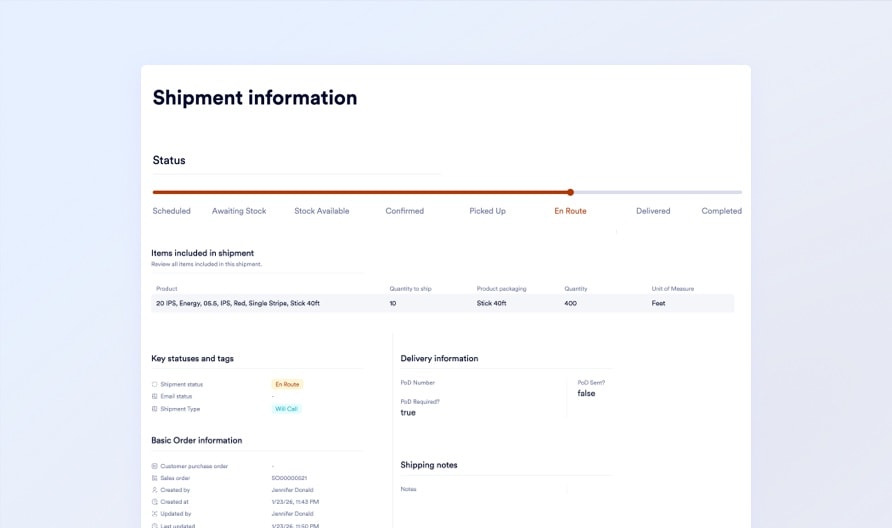Click the Unit of Measure column header
This screenshot has height=528, width=892.
coord(672,288)
